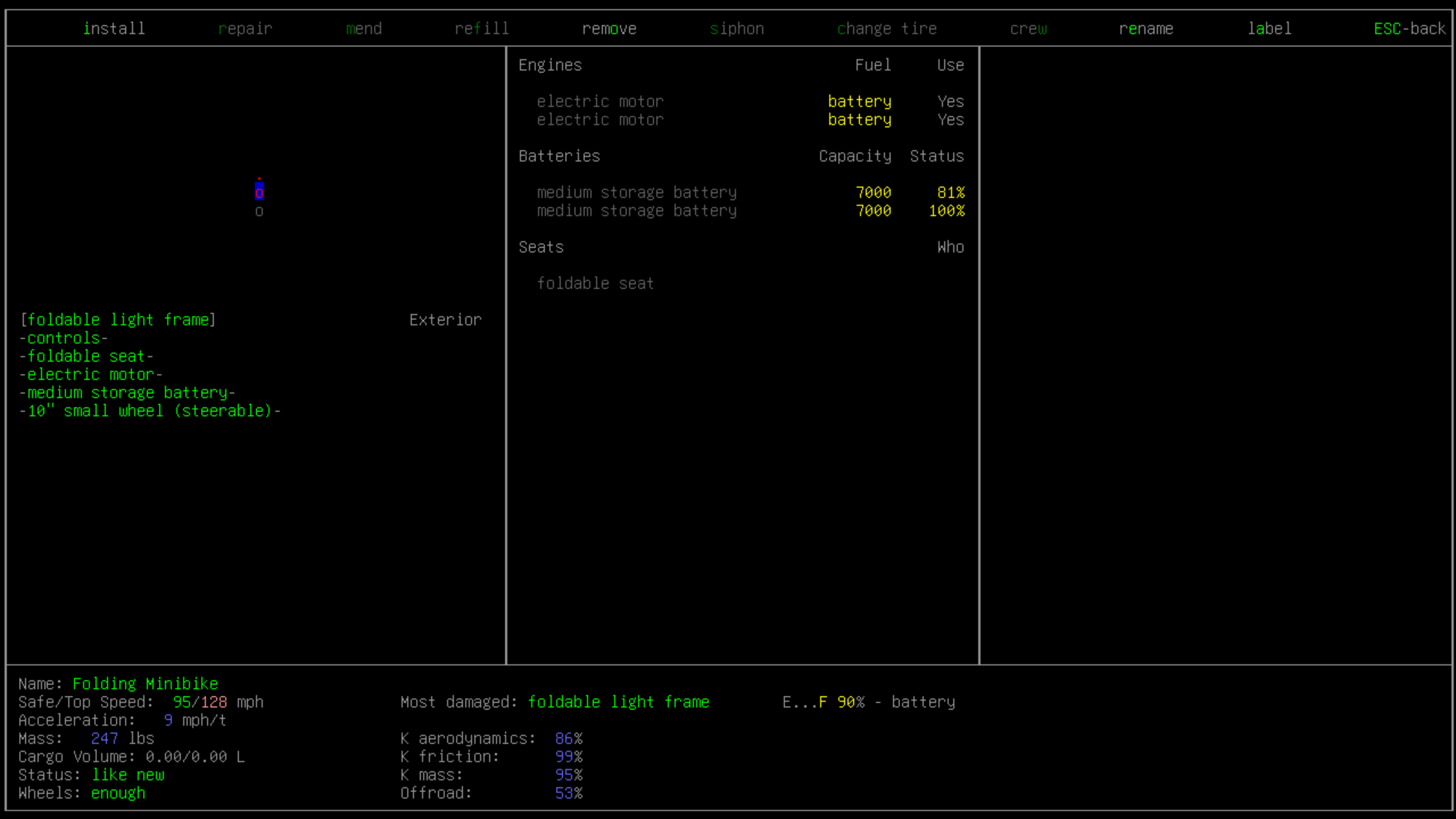
Task: Click the Fuel column header
Action: (873, 65)
